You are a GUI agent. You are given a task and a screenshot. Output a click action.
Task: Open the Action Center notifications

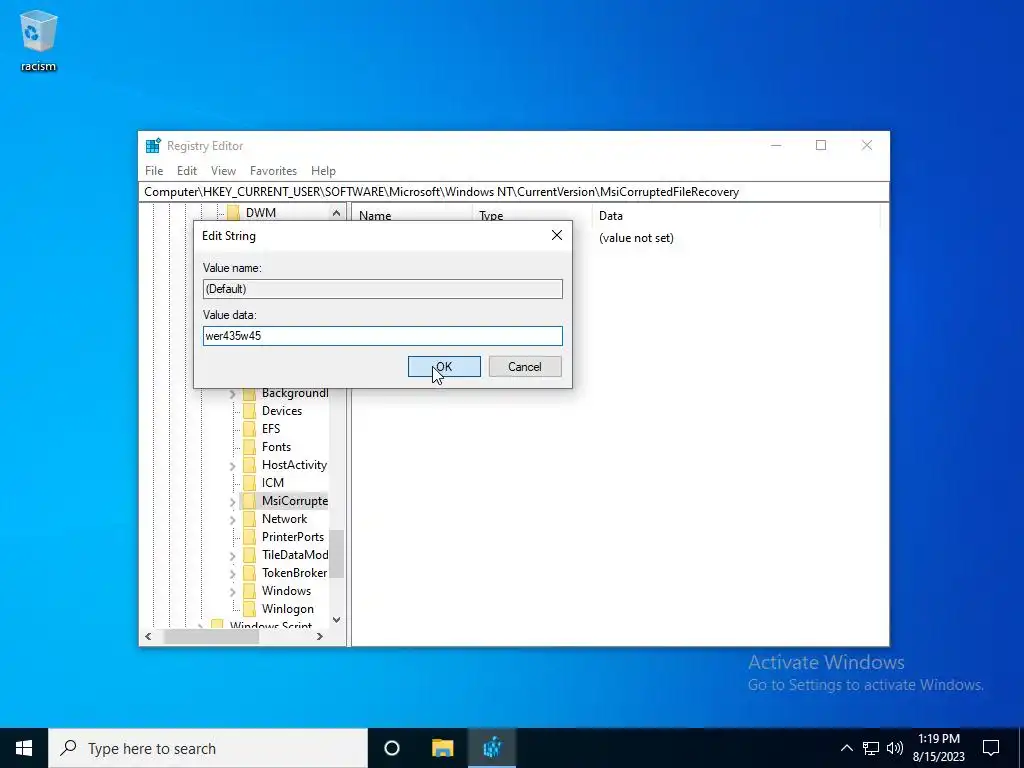pos(991,748)
